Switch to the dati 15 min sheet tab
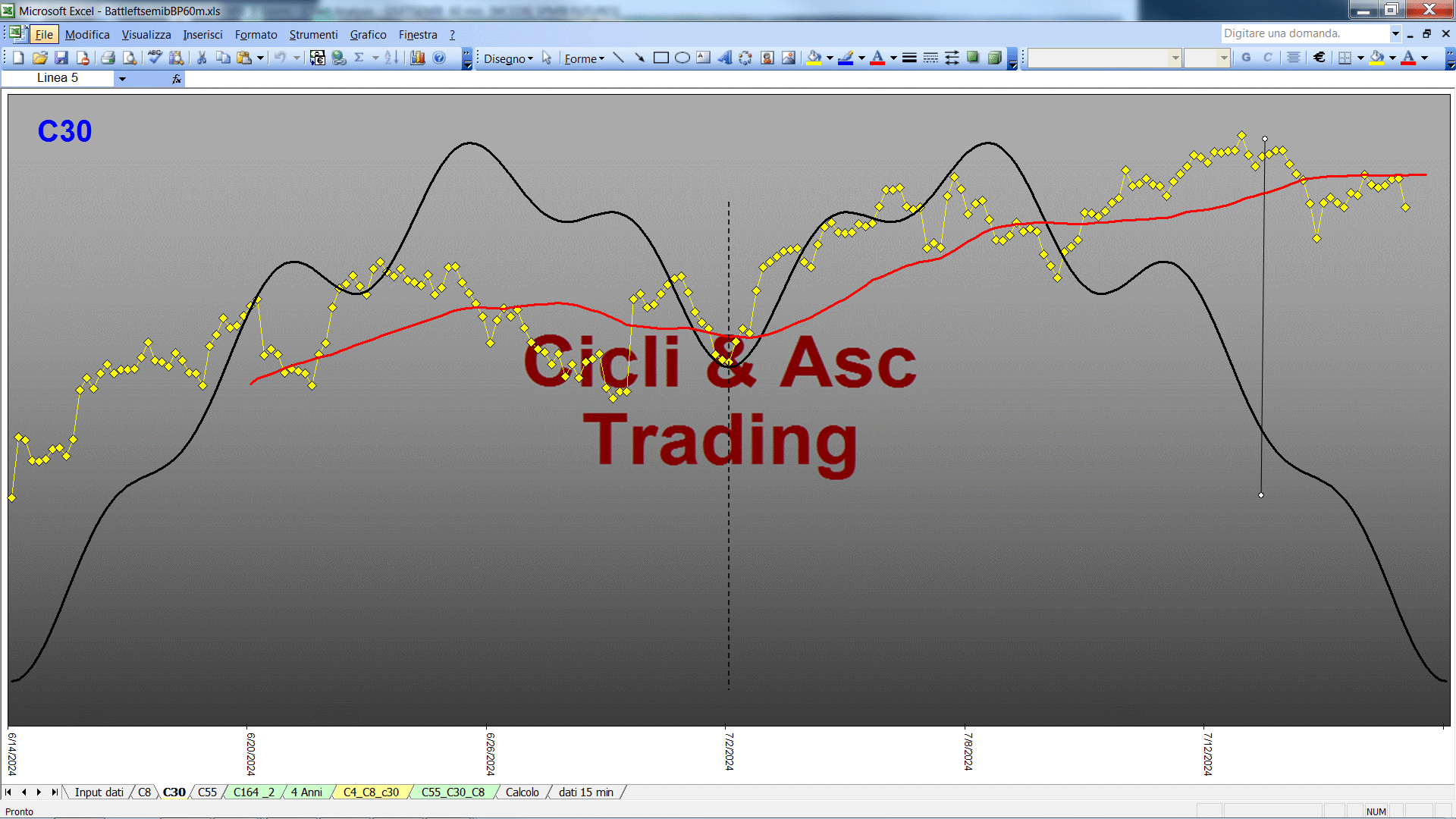This screenshot has height=819, width=1456. click(585, 792)
